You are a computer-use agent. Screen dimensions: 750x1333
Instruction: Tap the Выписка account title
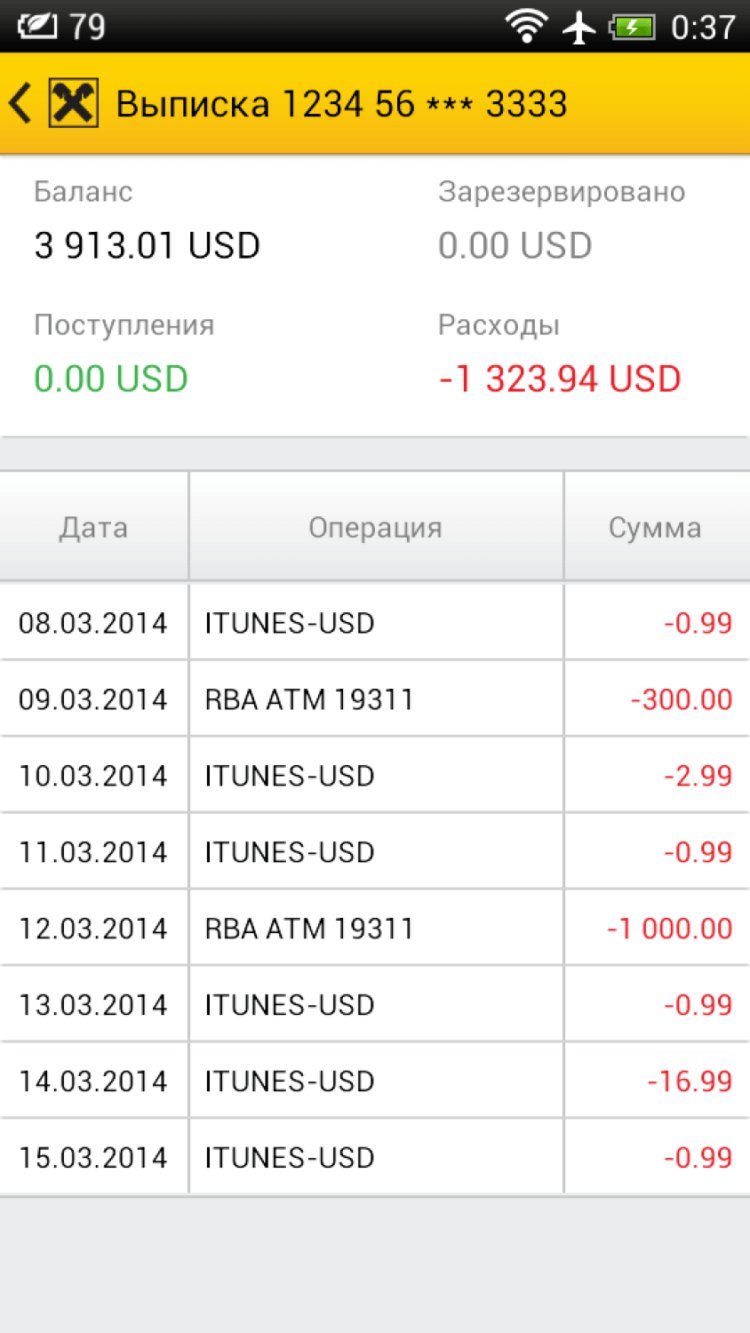pyautogui.click(x=341, y=103)
